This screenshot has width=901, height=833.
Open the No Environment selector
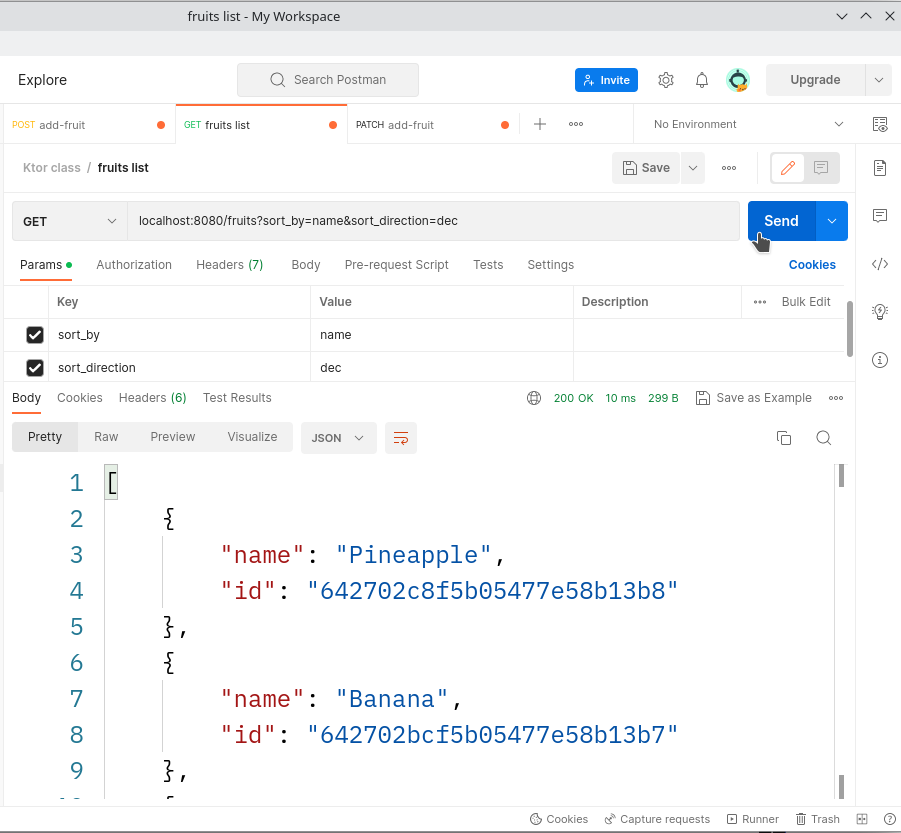click(x=748, y=124)
